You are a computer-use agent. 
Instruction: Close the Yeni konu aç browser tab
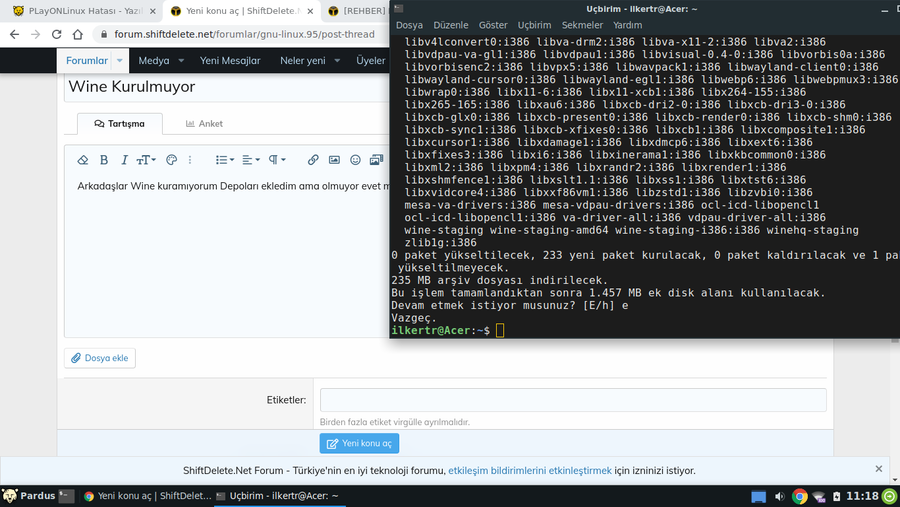click(311, 11)
